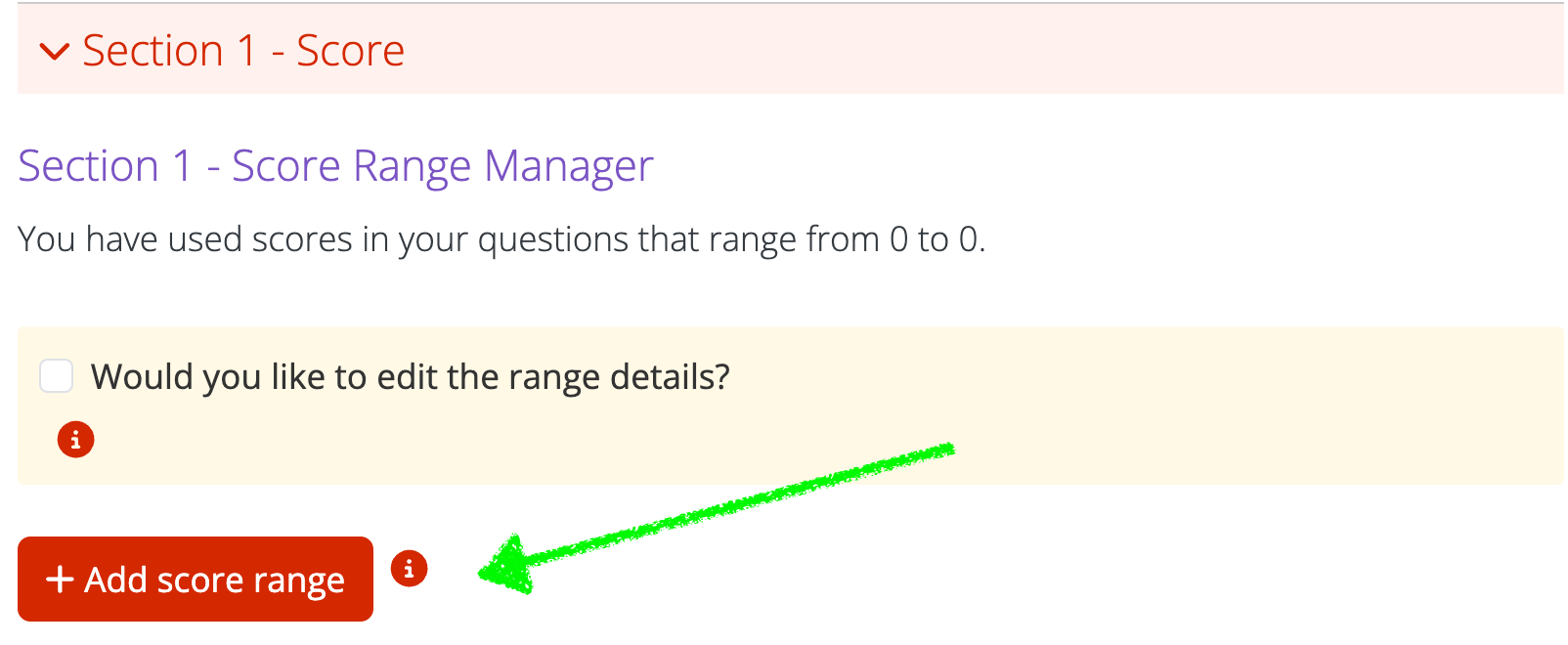Click the Add score range button
Screen dimensions: 1568x645
click(196, 579)
